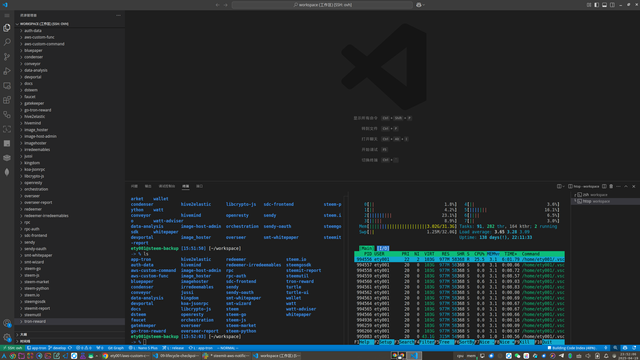Click htop F3 Search button
Image resolution: width=640 pixels, height=360 pixels.
tap(404, 342)
